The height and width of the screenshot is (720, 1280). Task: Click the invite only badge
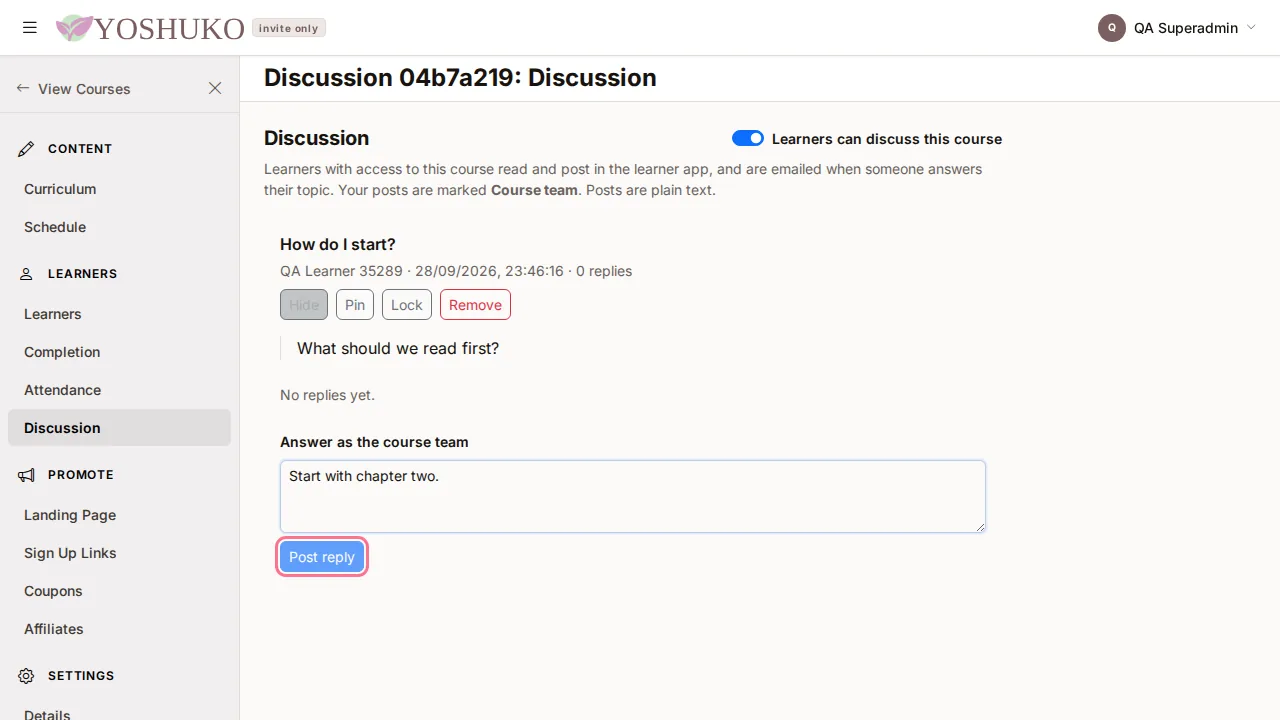click(x=289, y=28)
